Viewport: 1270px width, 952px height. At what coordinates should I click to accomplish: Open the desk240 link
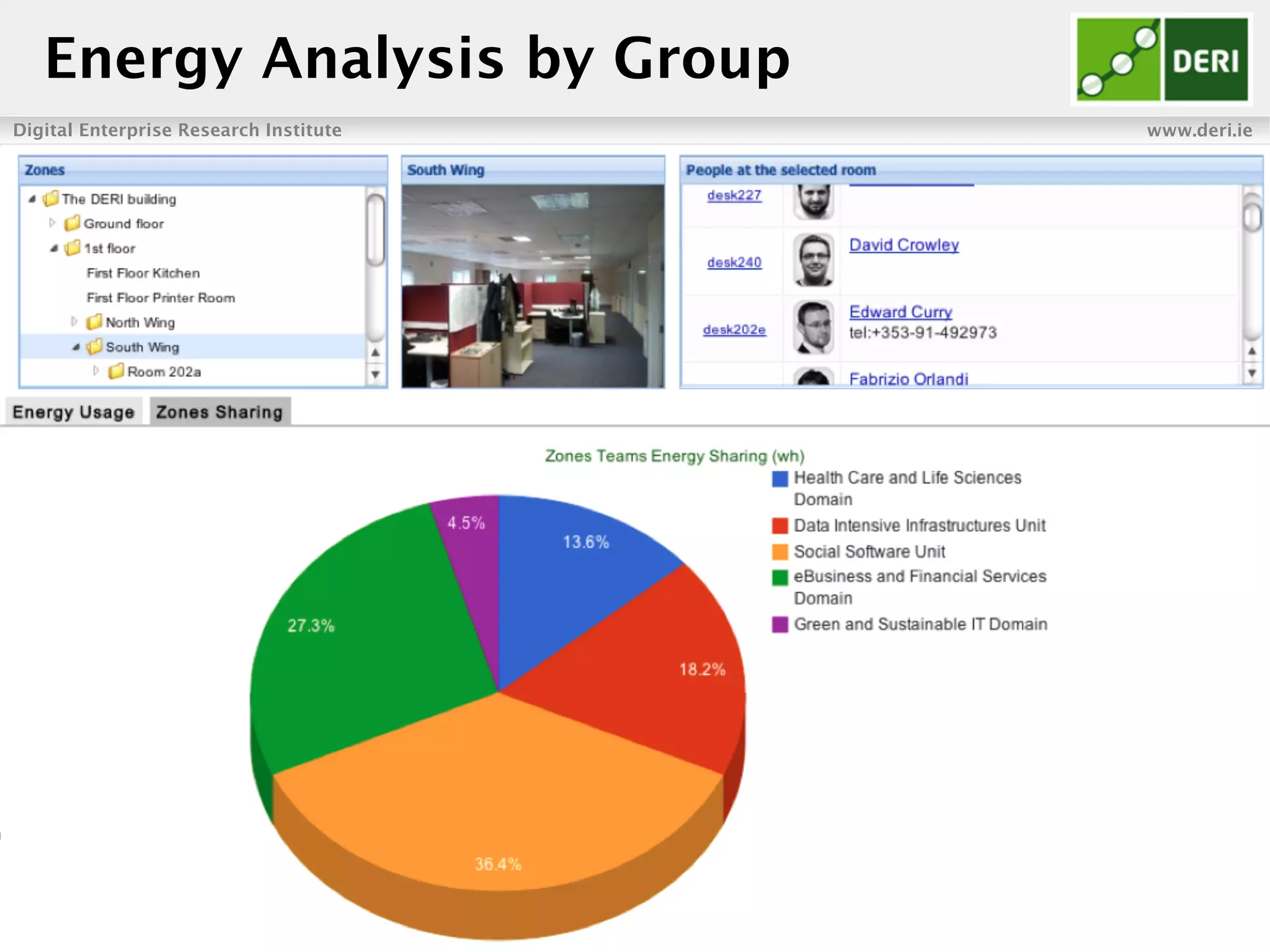734,263
